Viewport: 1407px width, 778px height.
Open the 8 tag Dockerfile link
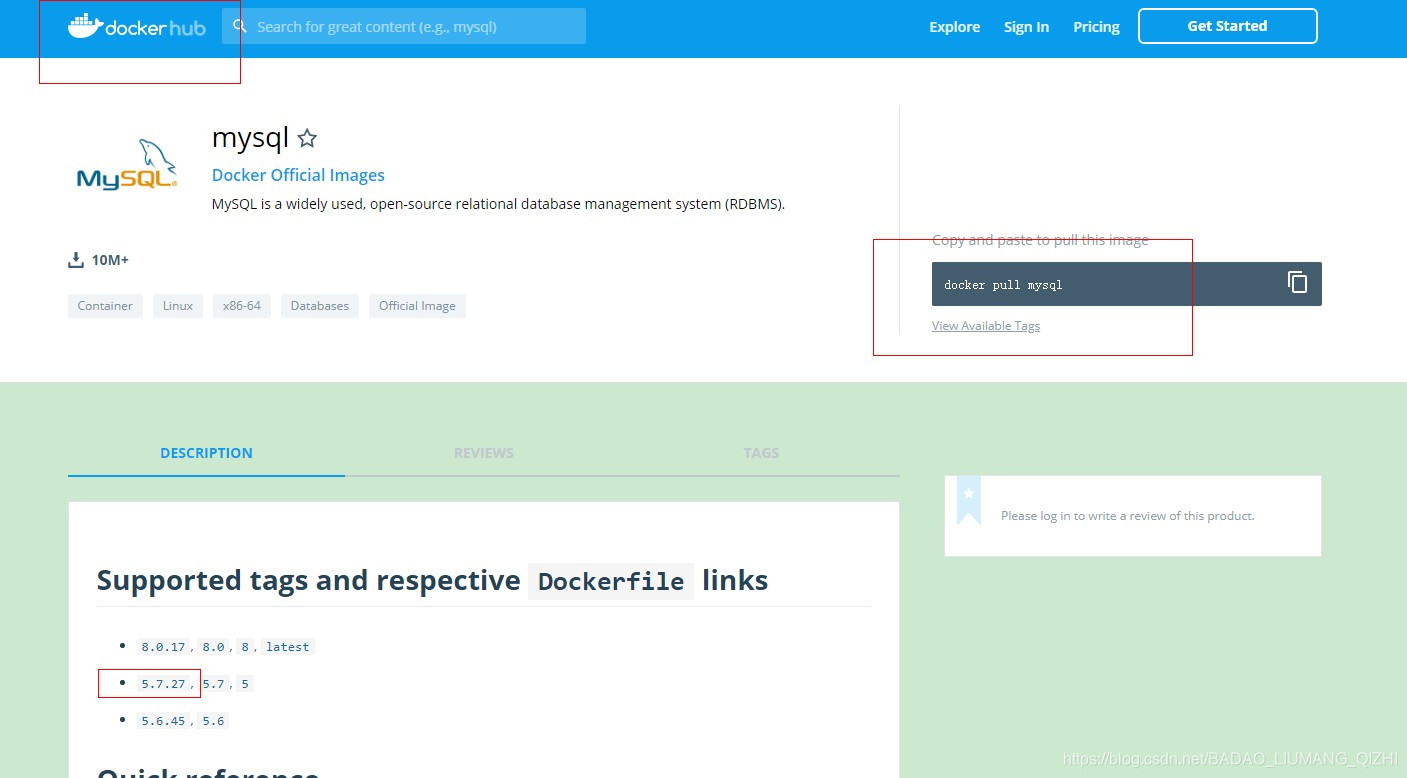[x=245, y=647]
